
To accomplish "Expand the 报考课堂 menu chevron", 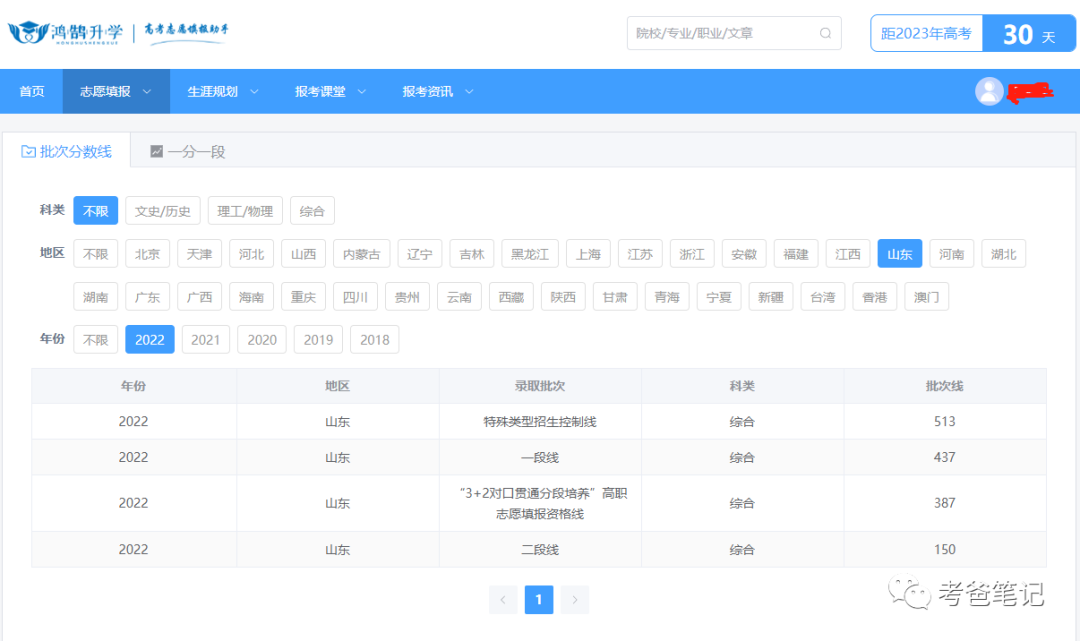I will coord(362,92).
